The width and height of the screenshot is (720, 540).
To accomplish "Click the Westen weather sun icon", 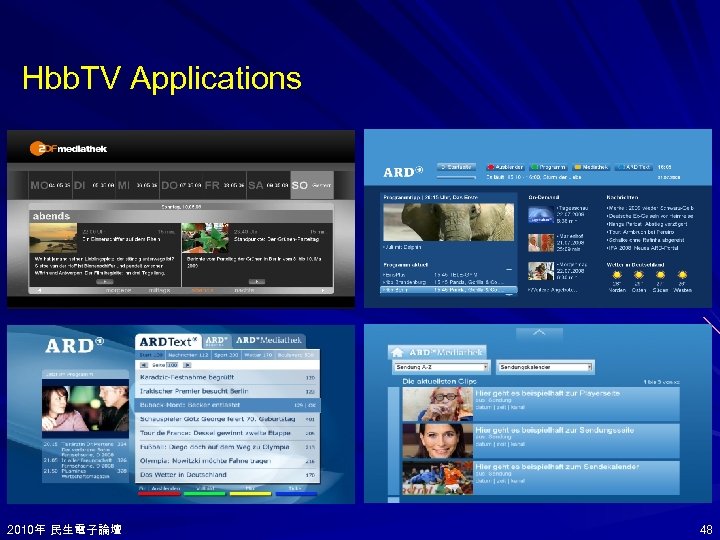I will 682,275.
